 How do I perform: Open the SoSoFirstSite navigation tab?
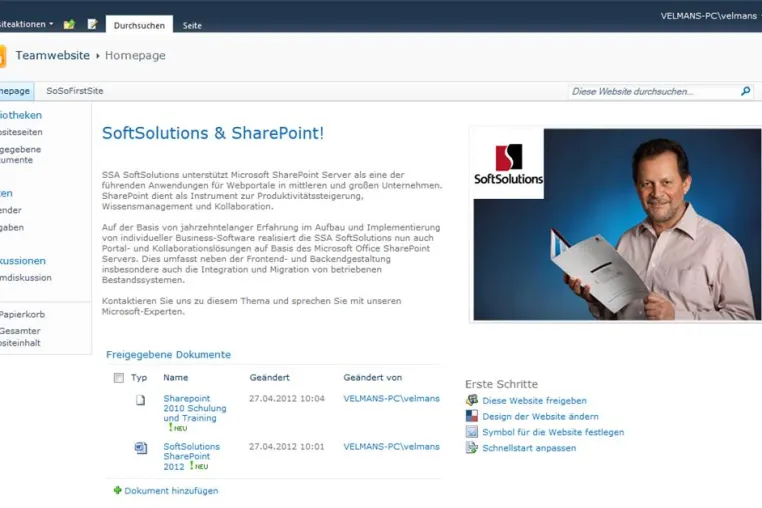[x=75, y=91]
